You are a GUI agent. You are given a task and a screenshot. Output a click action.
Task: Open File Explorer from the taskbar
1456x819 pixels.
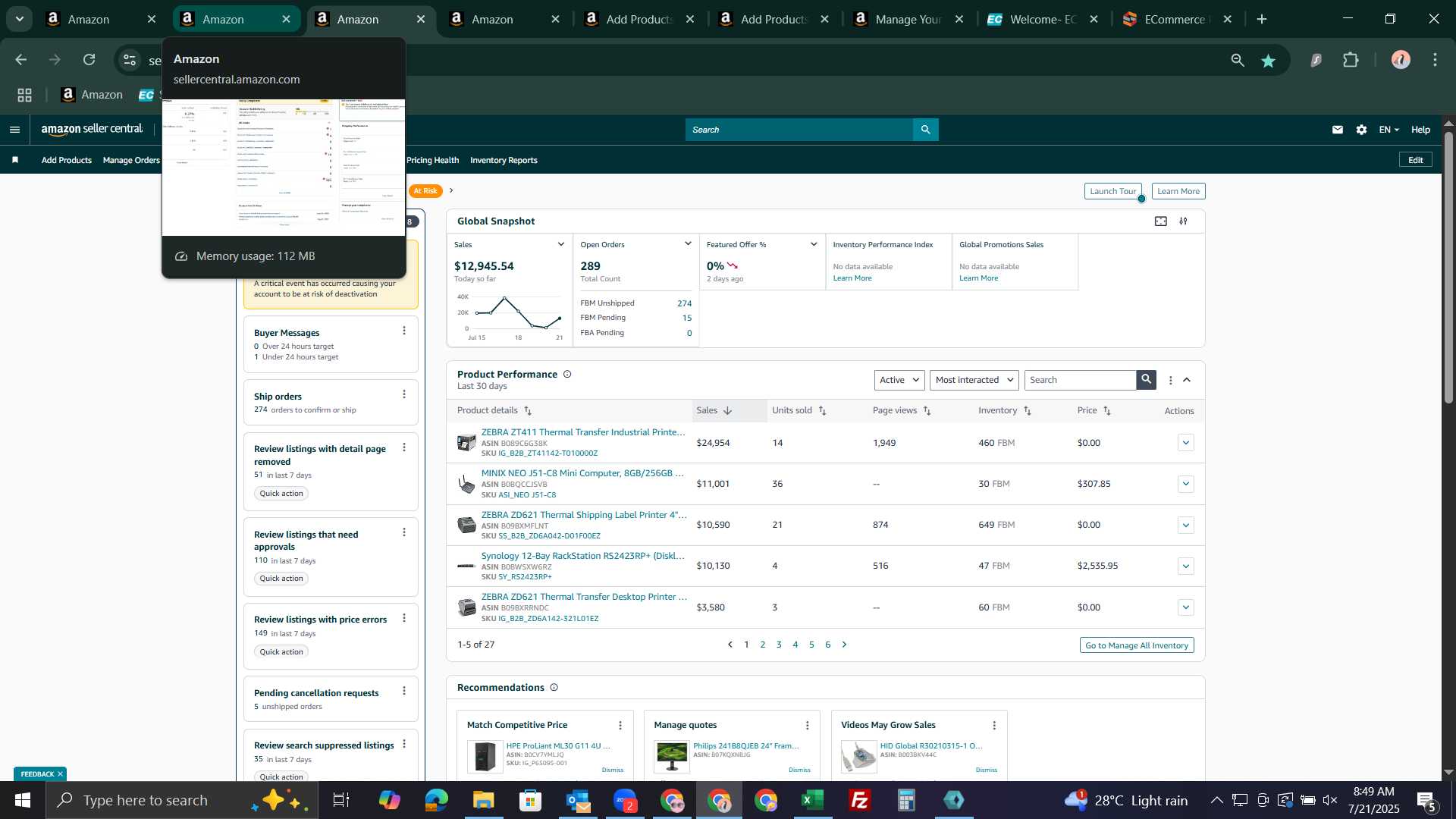484,800
